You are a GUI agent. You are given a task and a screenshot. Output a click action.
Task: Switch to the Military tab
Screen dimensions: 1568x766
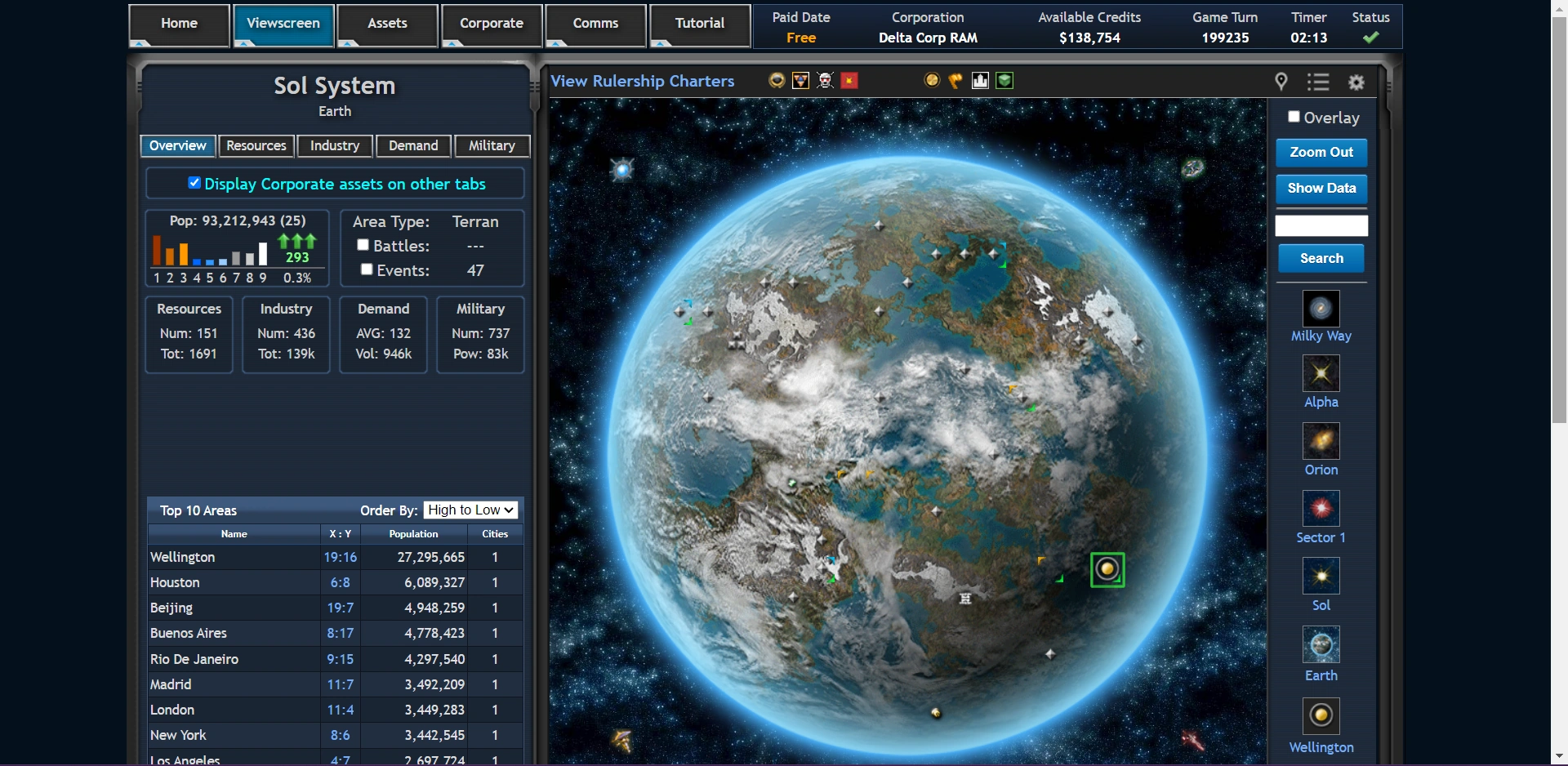[x=492, y=146]
